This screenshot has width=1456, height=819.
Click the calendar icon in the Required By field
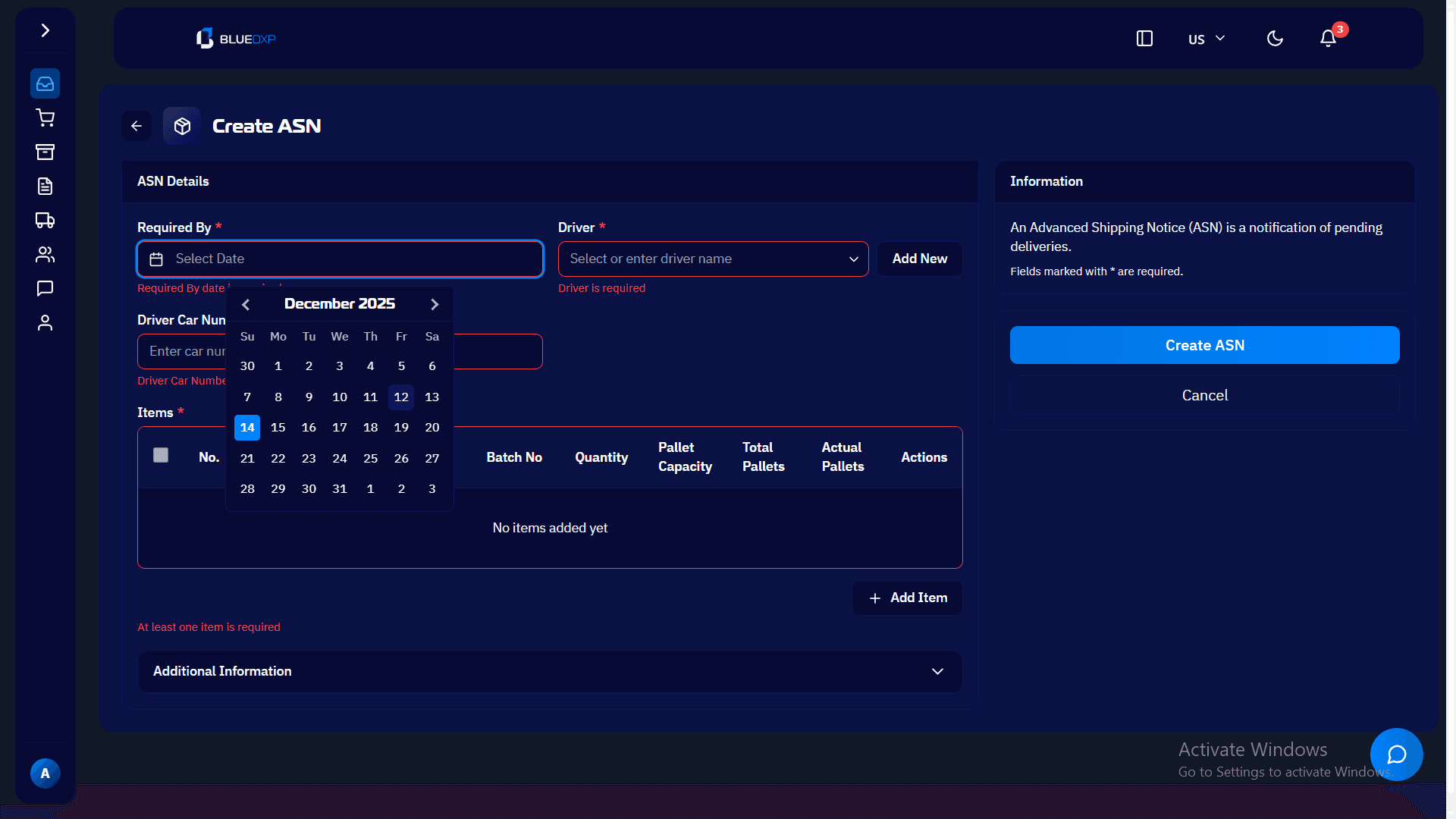[156, 259]
